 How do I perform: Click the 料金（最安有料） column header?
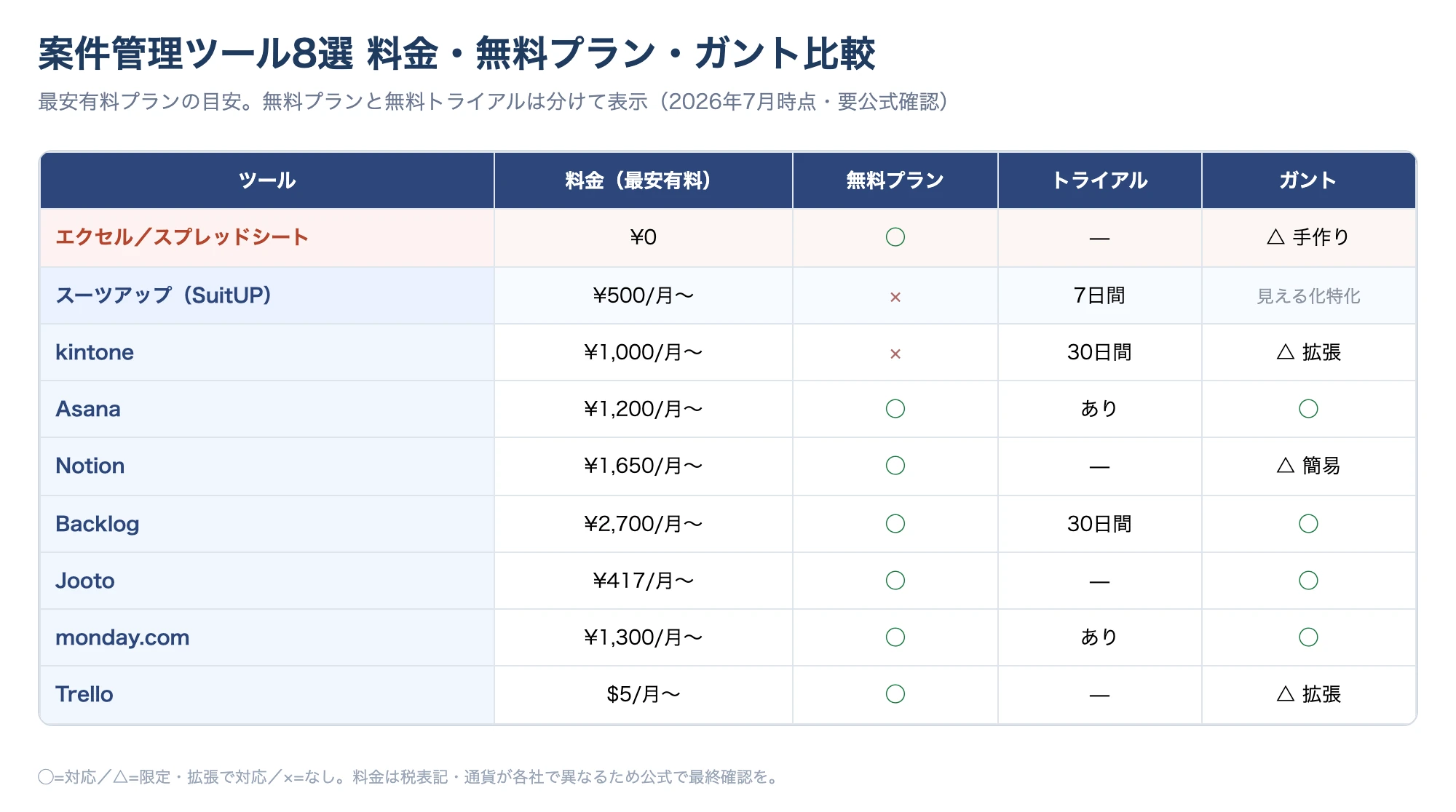(x=644, y=180)
